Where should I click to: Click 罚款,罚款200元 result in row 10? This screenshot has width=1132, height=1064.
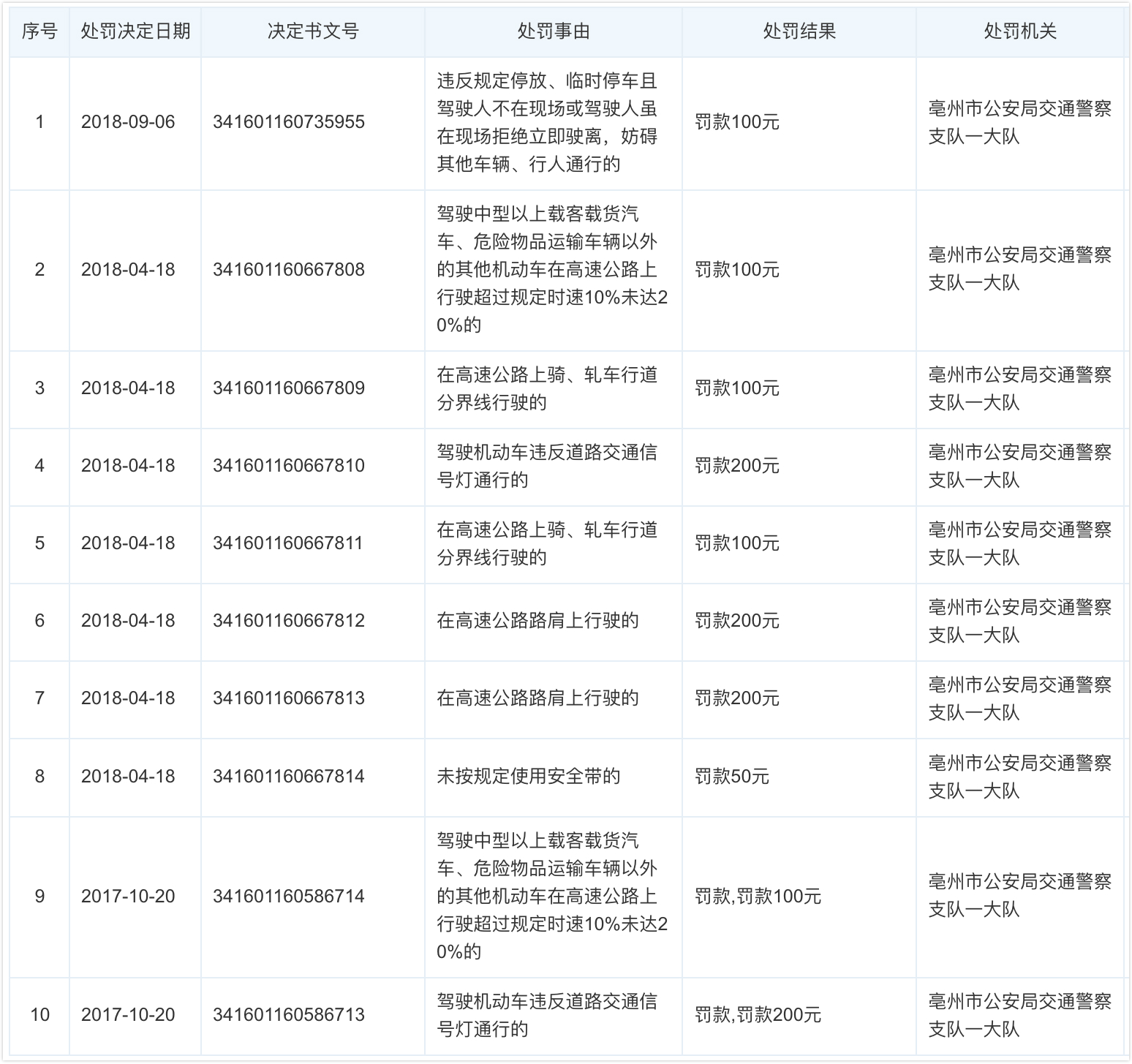point(758,1015)
